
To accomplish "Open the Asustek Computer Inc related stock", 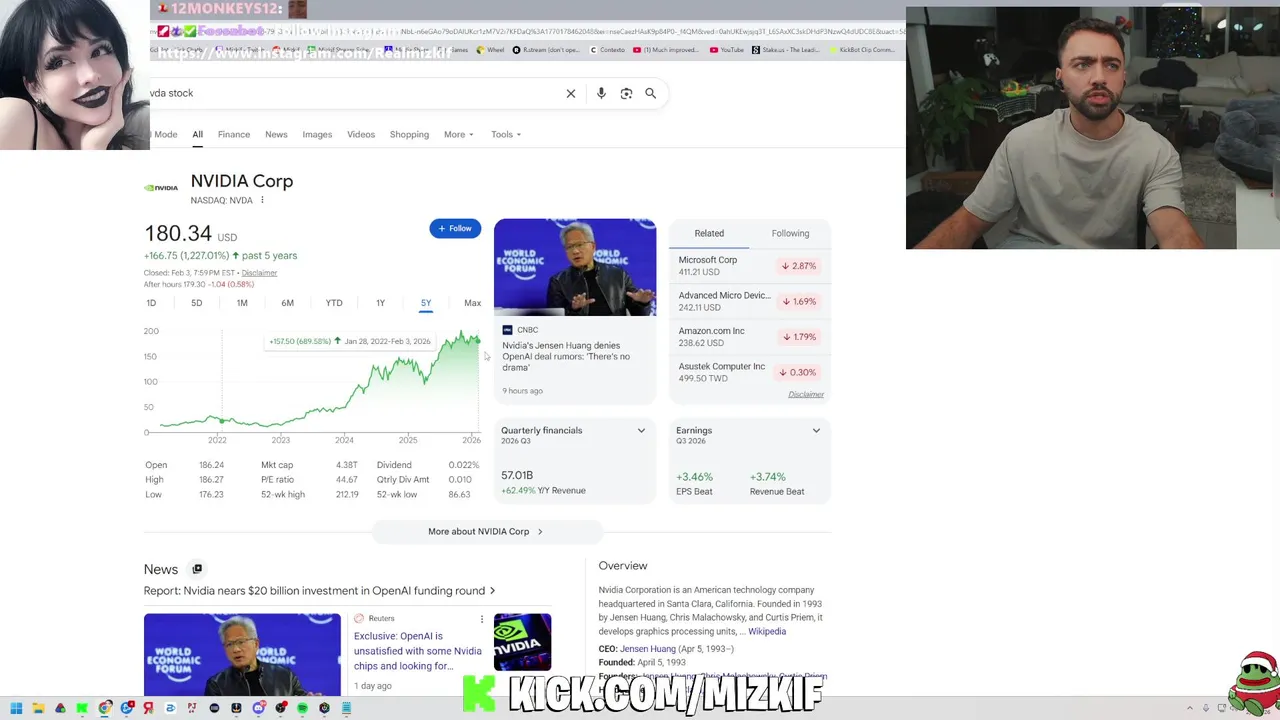I will (749, 372).
